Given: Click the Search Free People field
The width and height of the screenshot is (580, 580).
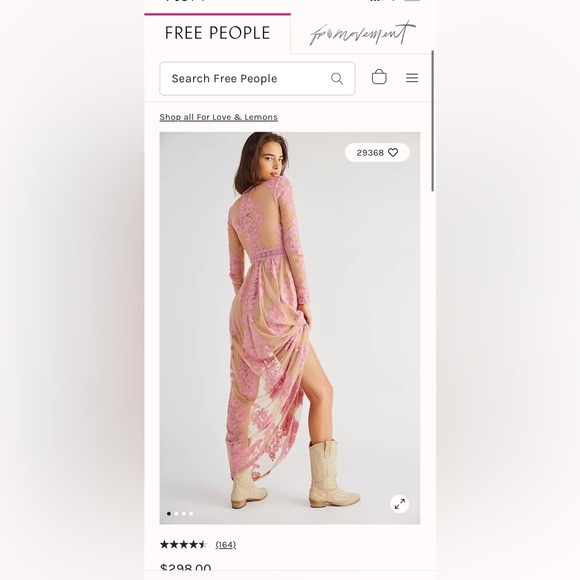Looking at the screenshot, I should (x=257, y=79).
